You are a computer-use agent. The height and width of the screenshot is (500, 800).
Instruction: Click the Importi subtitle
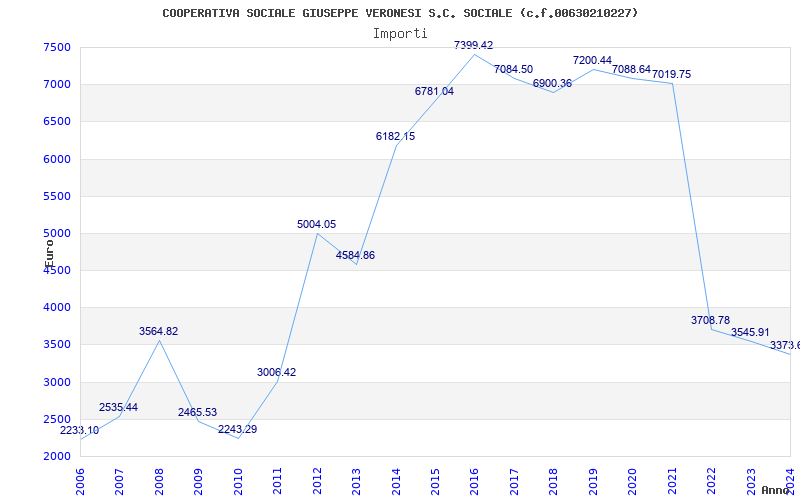pos(400,34)
